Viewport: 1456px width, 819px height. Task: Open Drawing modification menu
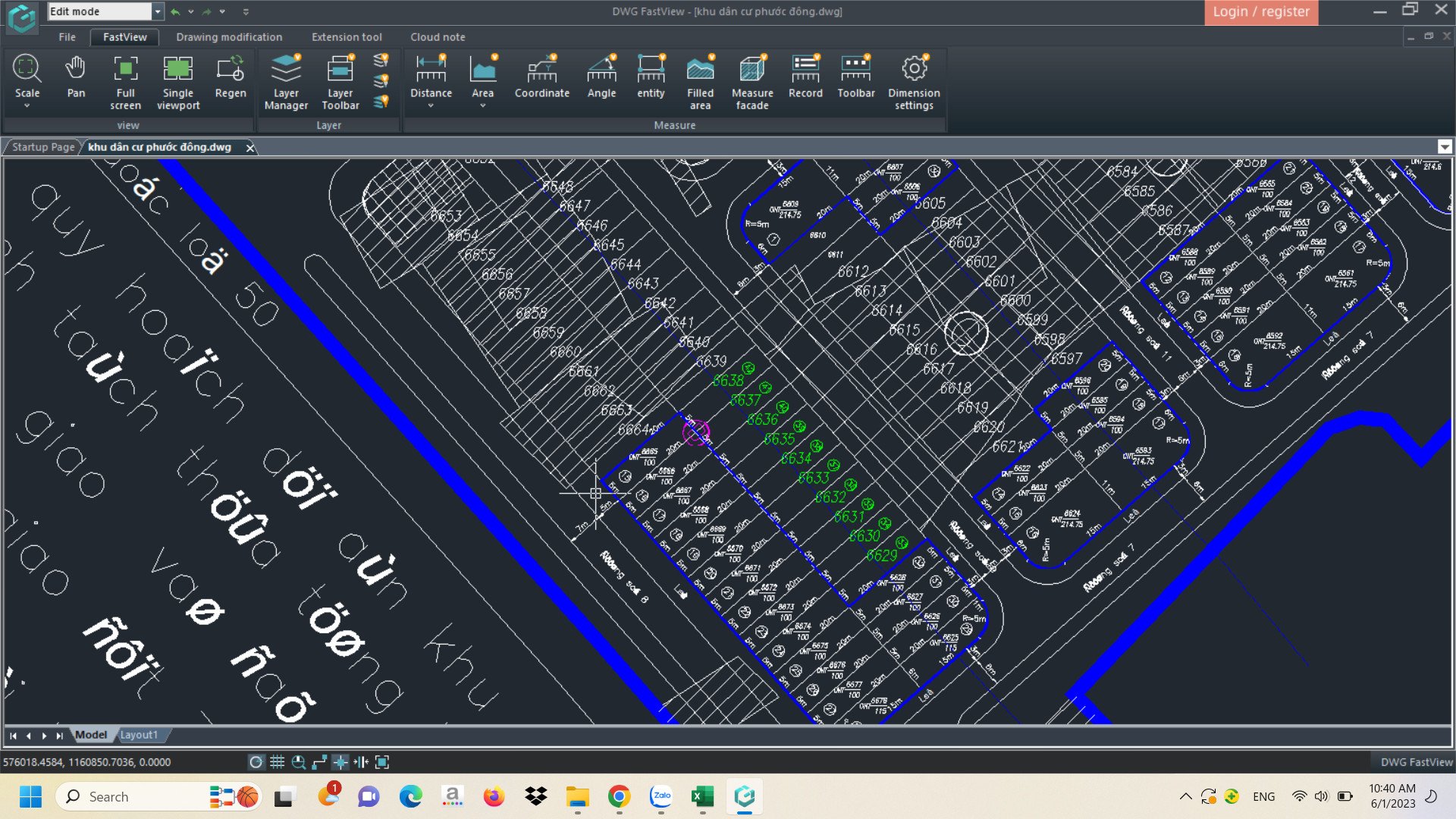click(x=228, y=36)
